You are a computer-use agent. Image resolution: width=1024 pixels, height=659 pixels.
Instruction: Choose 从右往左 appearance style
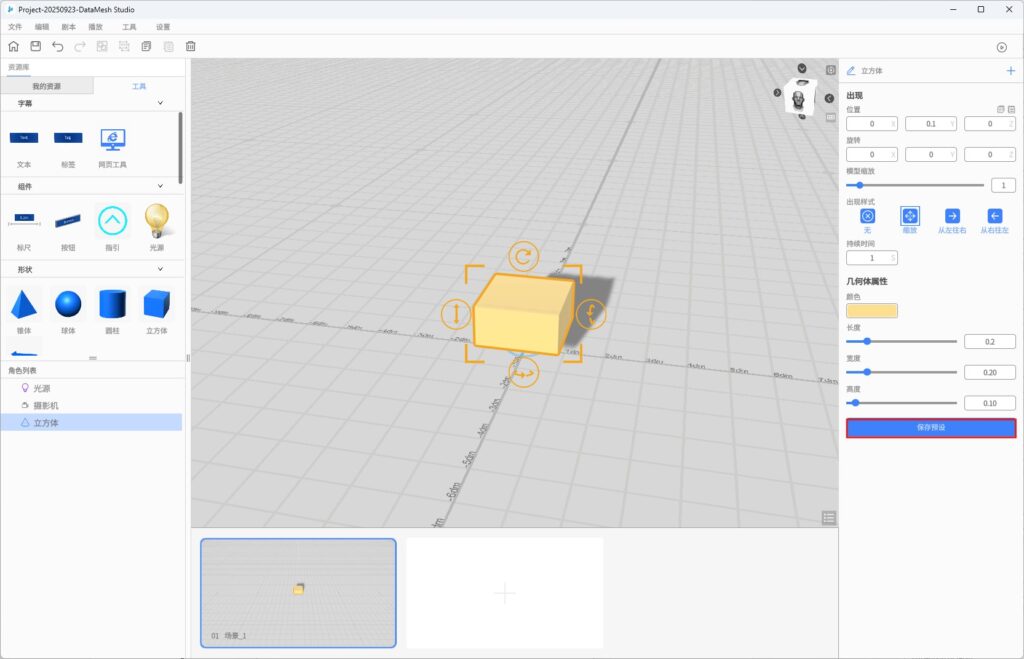[994, 216]
